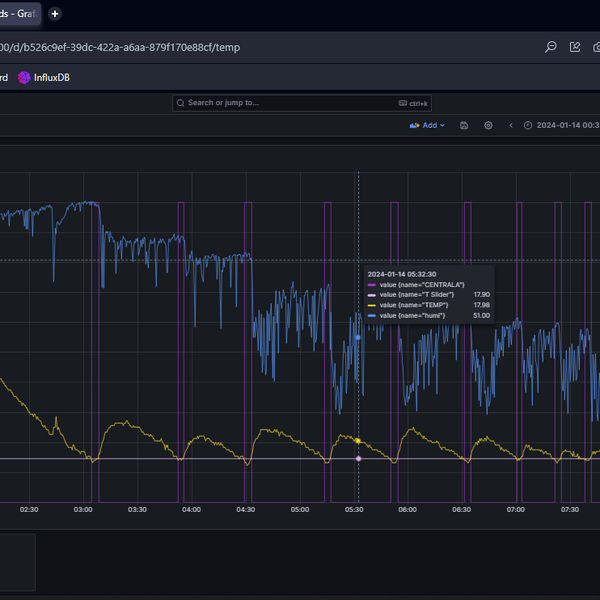The width and height of the screenshot is (600, 600).
Task: Shift time range backward with left arrow
Action: 511,126
